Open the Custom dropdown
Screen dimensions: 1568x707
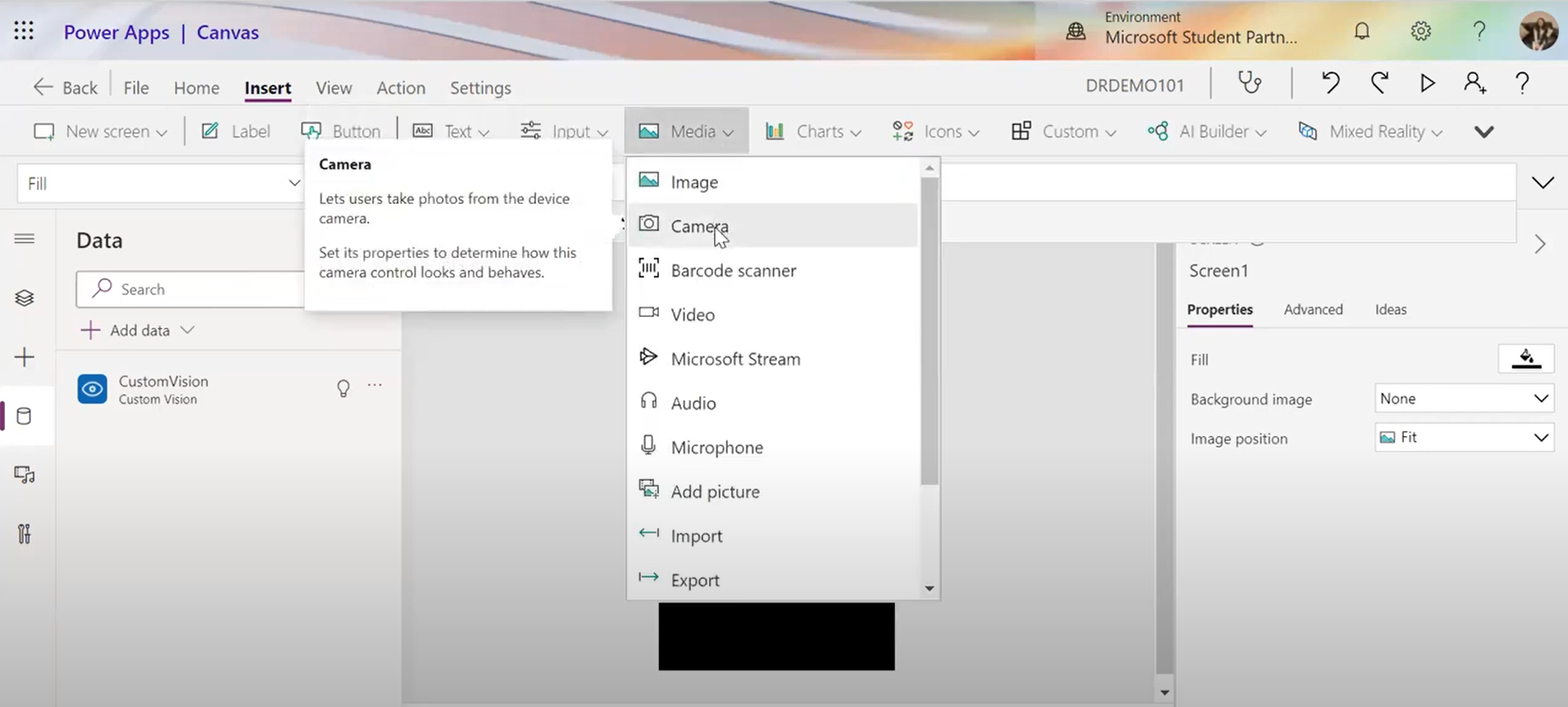pos(1063,131)
